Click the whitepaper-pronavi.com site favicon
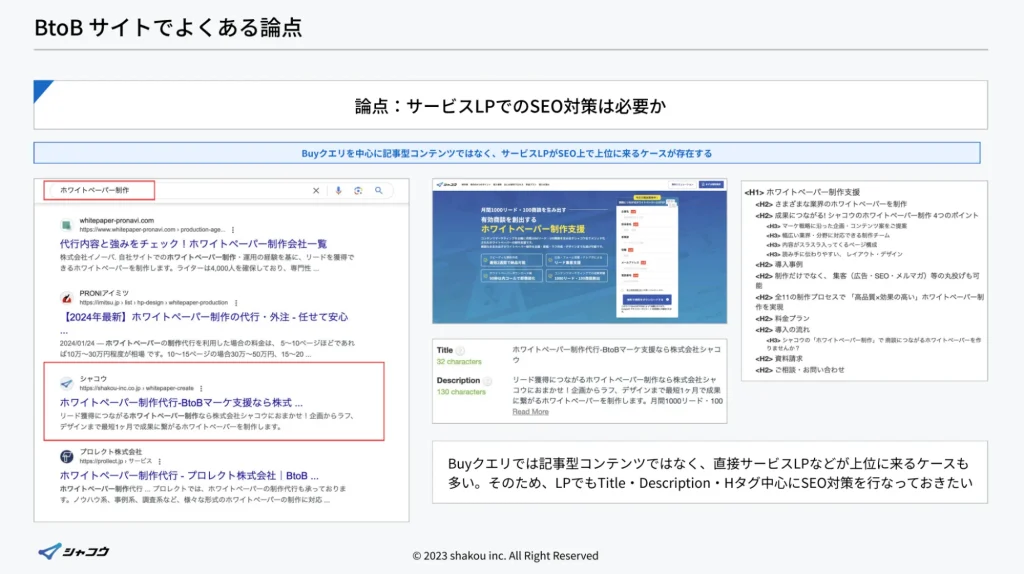Image resolution: width=1024 pixels, height=574 pixels. click(65, 224)
